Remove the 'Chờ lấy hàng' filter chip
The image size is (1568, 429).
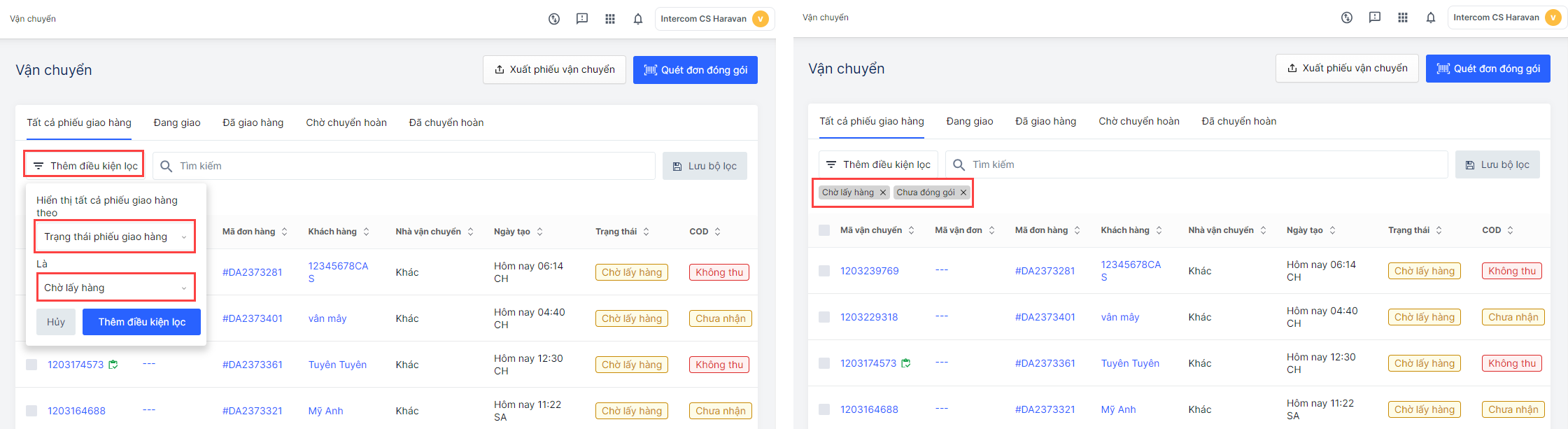pyautogui.click(x=883, y=192)
